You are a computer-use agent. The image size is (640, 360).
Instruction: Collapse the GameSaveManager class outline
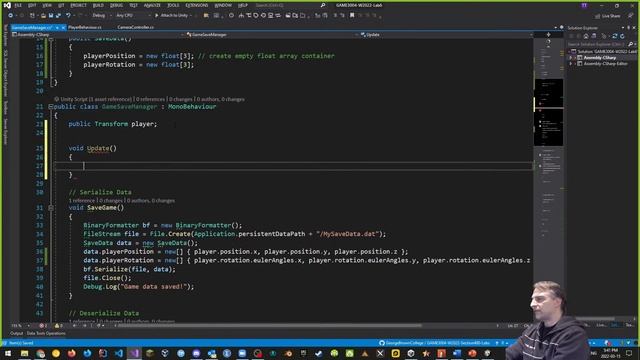(x=51, y=107)
